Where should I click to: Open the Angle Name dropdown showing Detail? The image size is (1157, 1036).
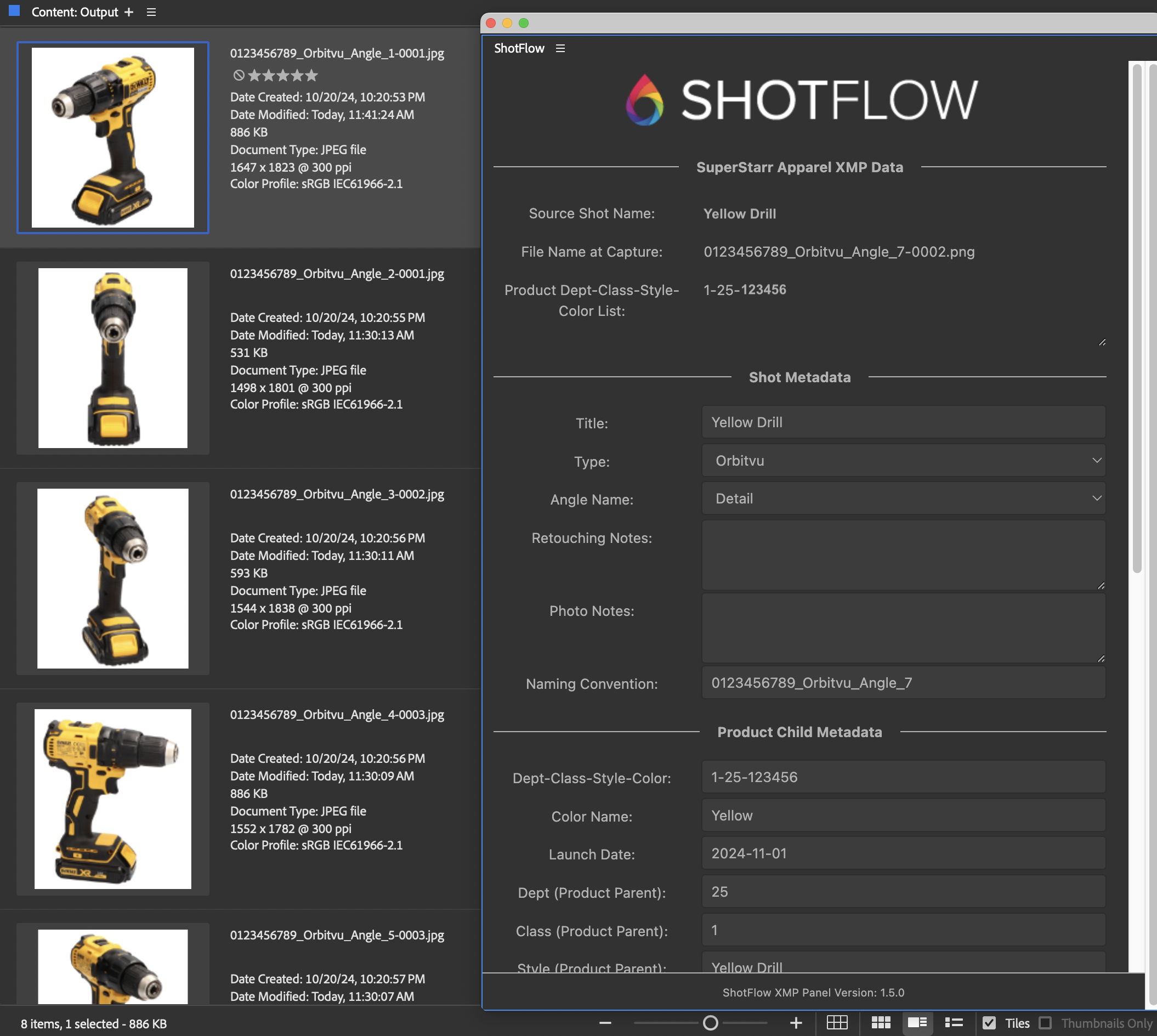[903, 499]
